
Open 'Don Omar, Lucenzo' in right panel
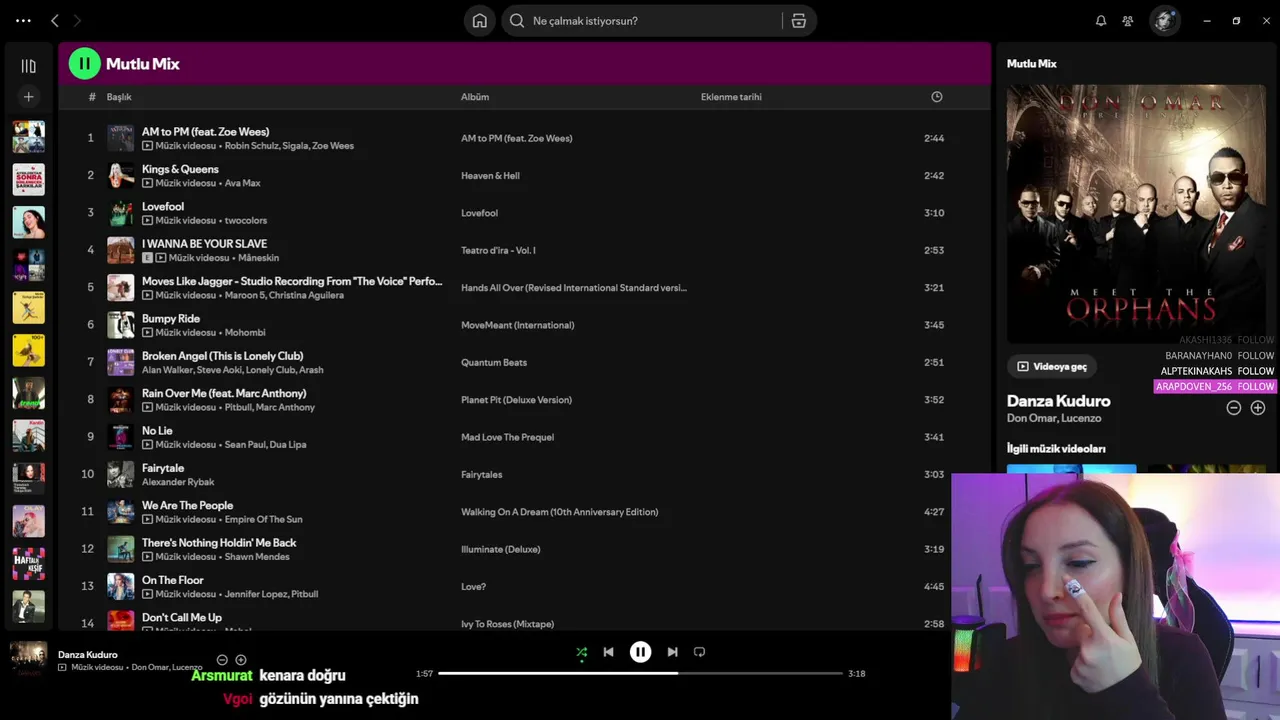pos(1054,418)
